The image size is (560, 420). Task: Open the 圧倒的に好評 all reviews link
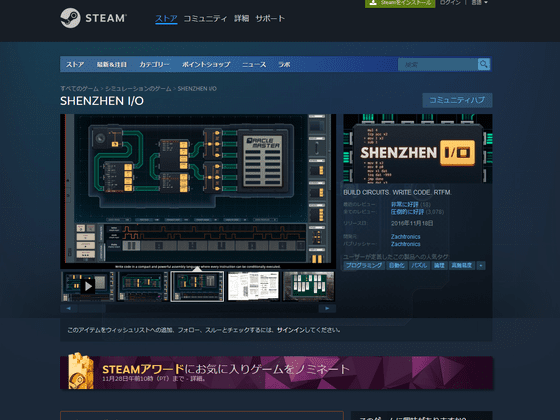click(x=407, y=212)
